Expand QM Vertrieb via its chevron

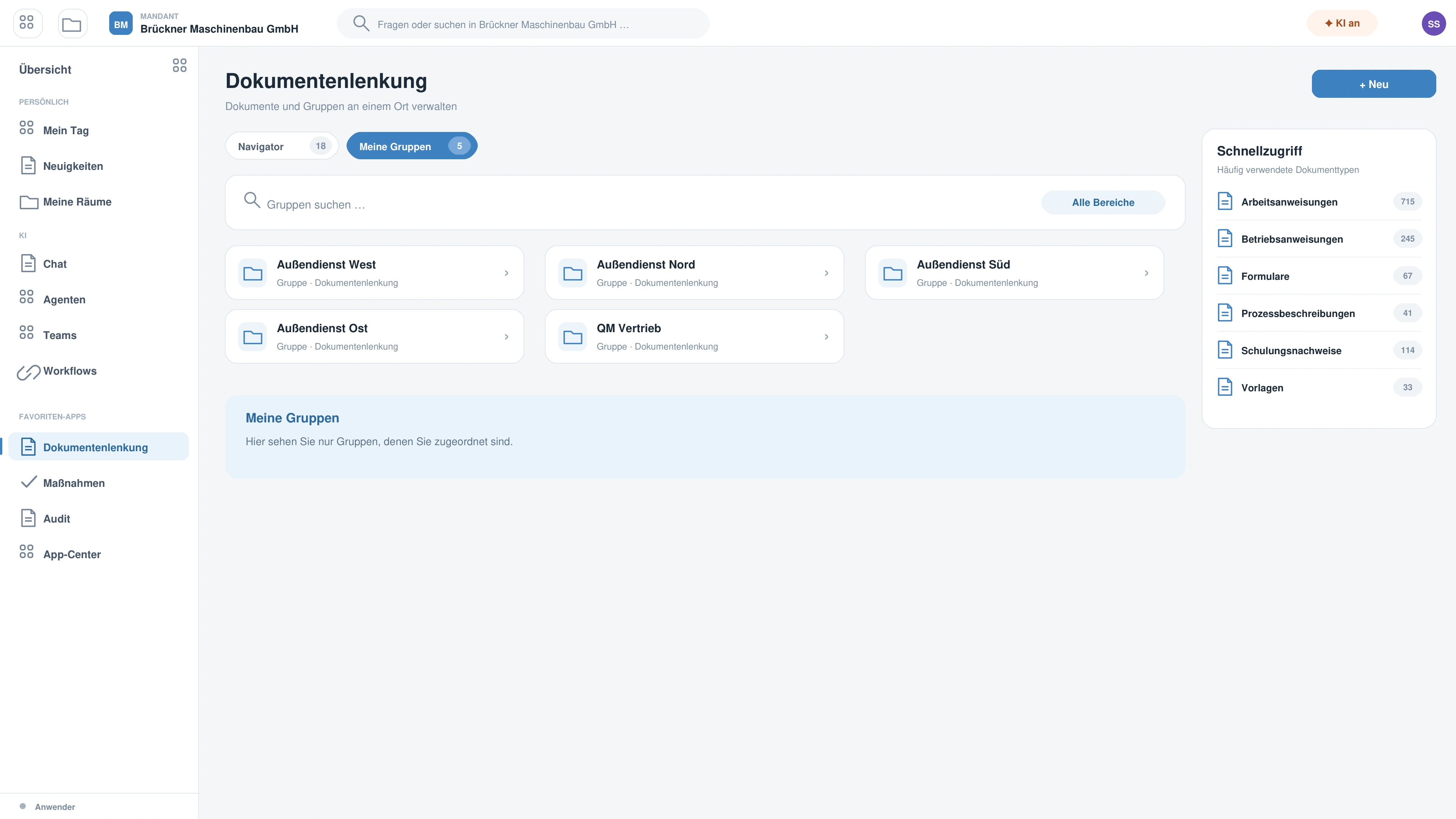click(x=826, y=337)
